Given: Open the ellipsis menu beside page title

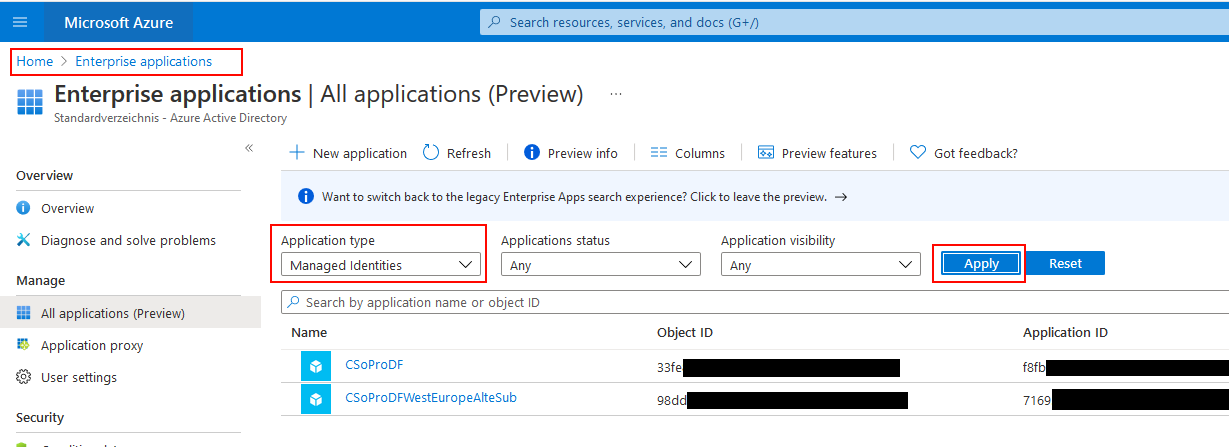Looking at the screenshot, I should tap(616, 94).
